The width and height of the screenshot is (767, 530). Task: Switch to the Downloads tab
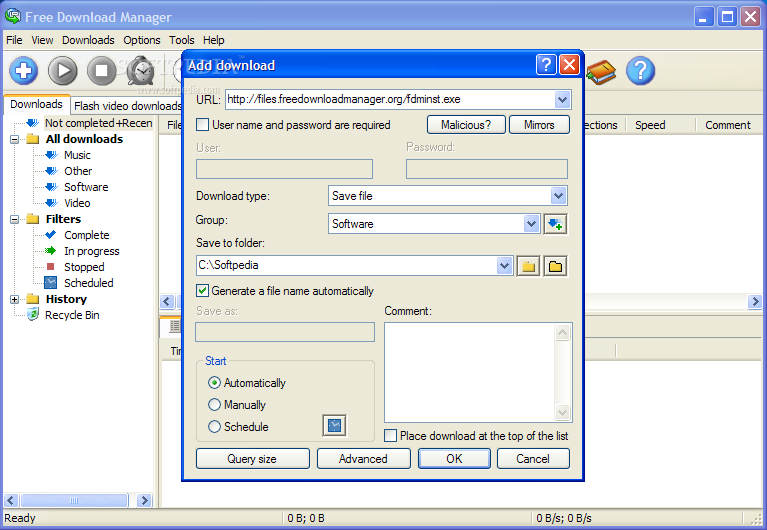[37, 104]
